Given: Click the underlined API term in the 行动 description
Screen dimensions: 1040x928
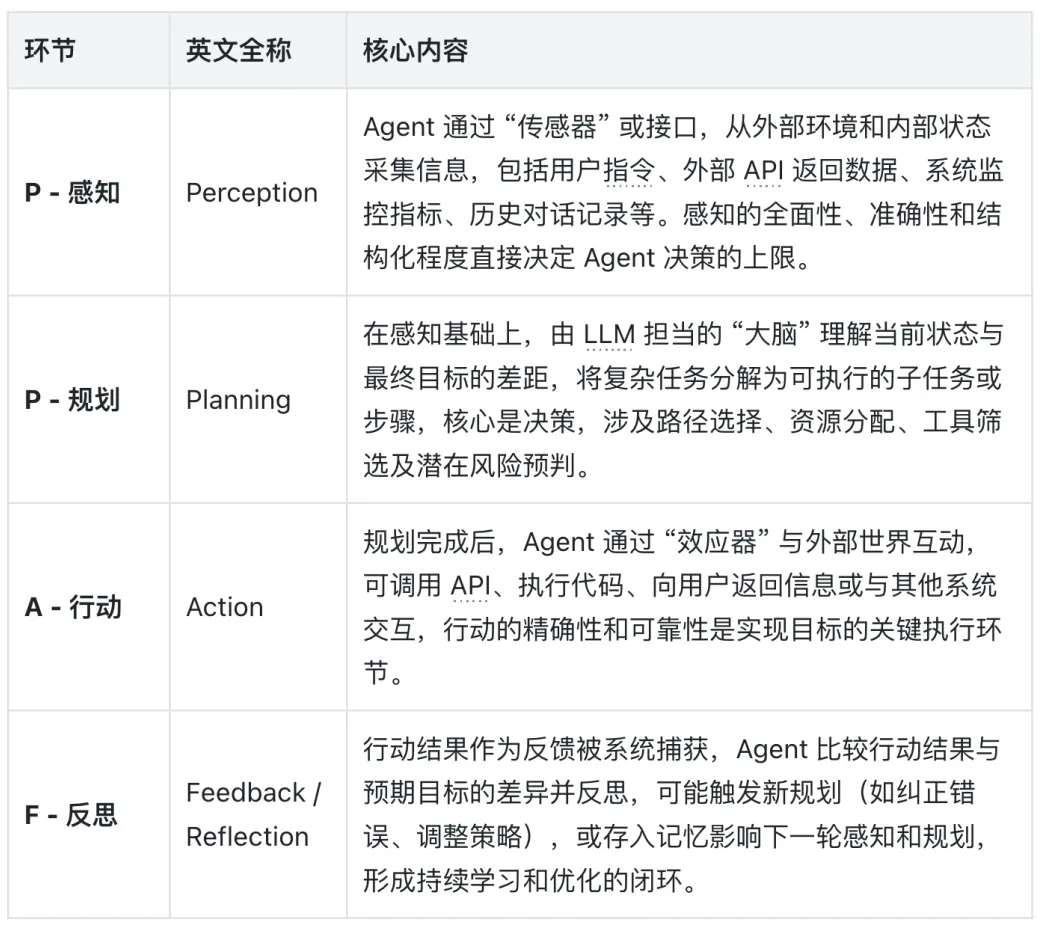Looking at the screenshot, I should [469, 585].
